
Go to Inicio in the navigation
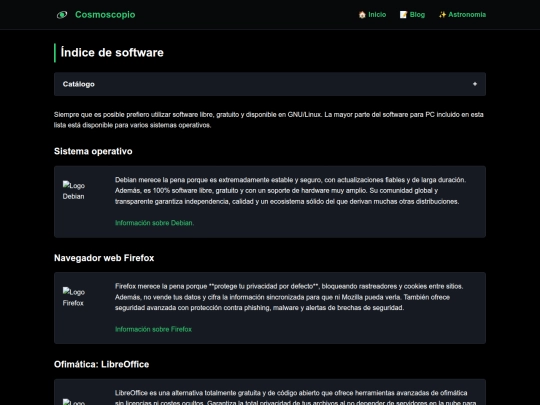tap(372, 15)
